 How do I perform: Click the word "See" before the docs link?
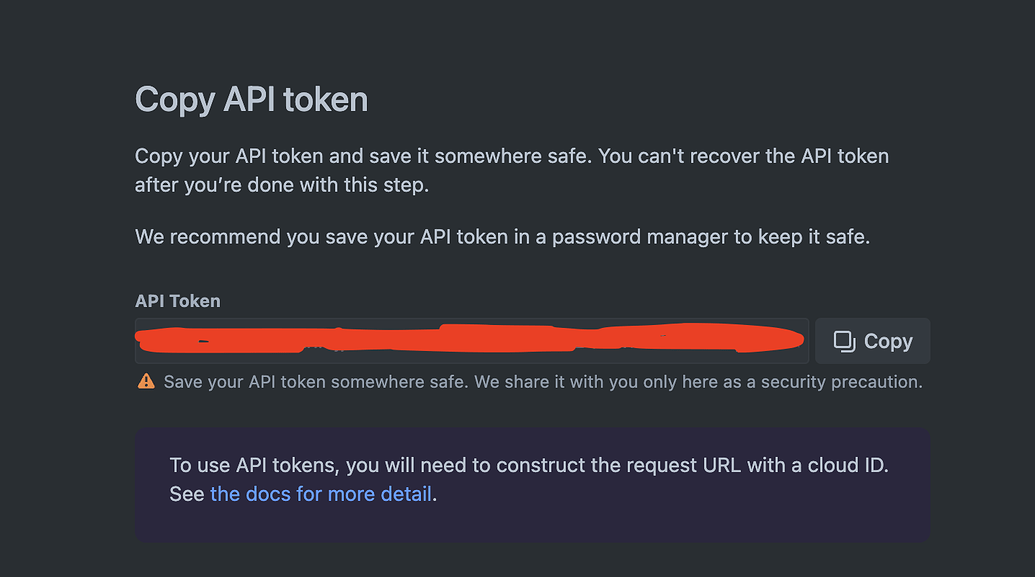click(187, 494)
